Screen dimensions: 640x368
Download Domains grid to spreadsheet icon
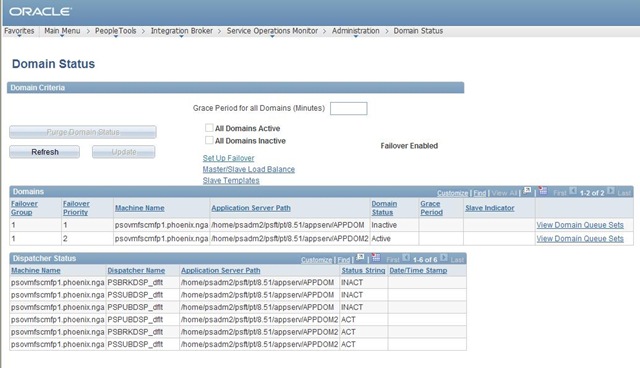pos(542,191)
